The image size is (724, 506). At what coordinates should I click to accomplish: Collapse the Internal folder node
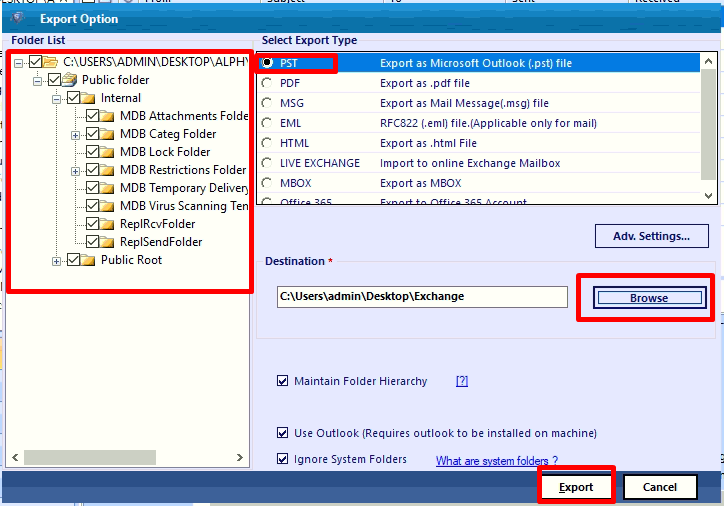click(x=56, y=99)
